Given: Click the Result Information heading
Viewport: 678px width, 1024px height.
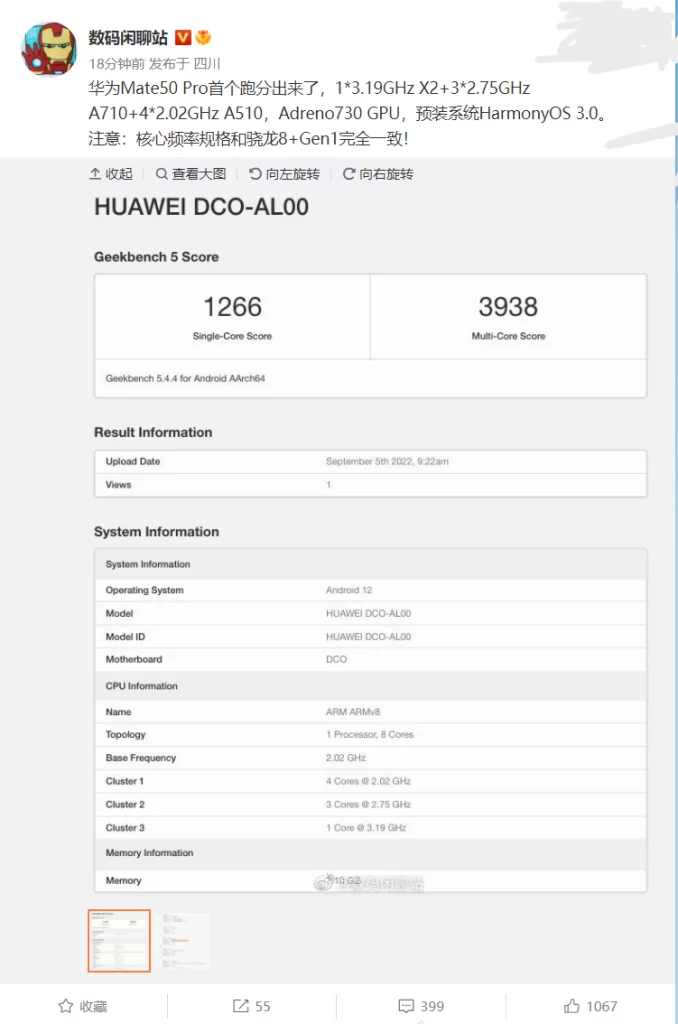Looking at the screenshot, I should pos(153,432).
